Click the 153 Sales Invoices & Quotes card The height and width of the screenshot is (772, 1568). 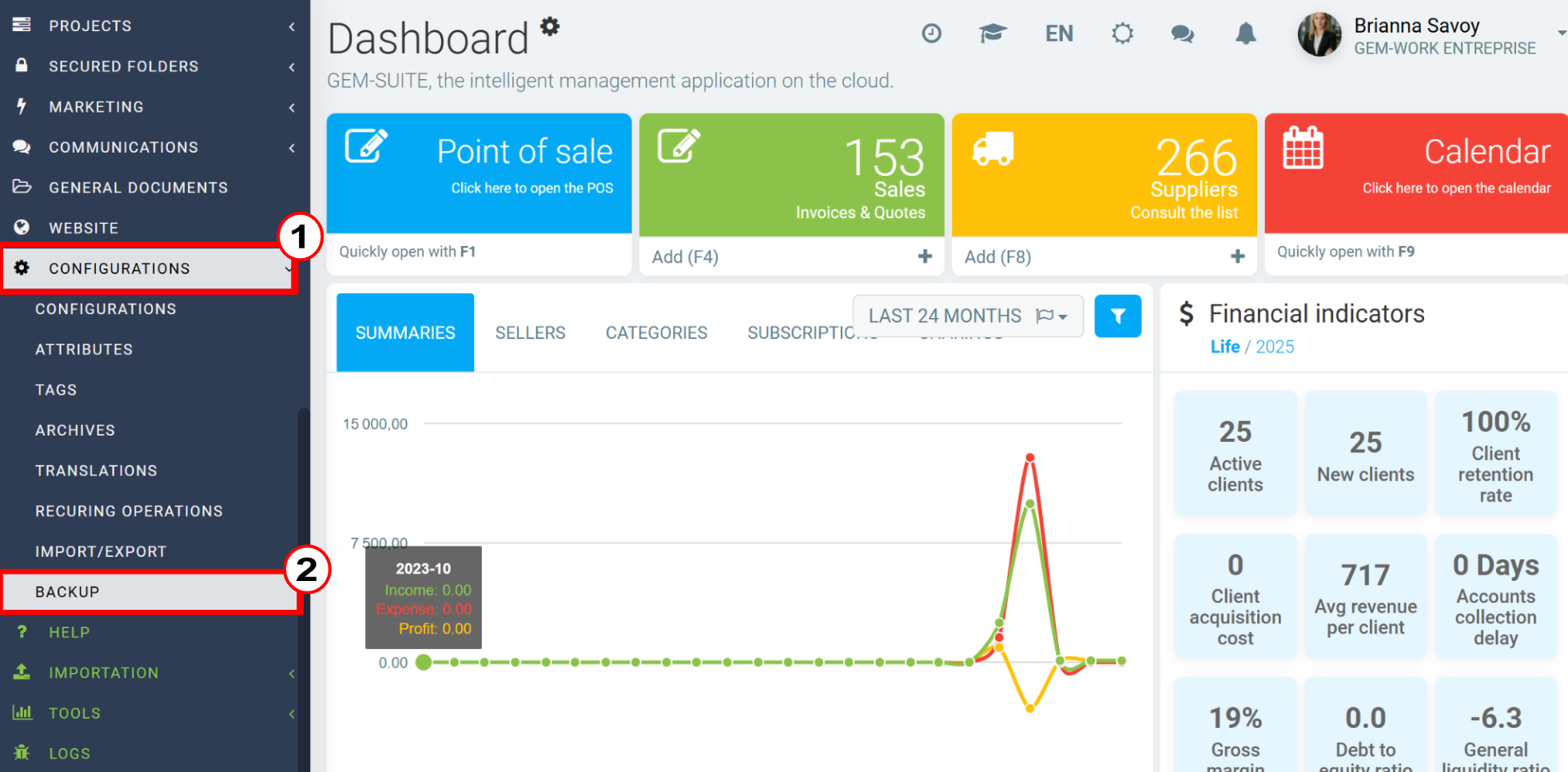[x=791, y=174]
